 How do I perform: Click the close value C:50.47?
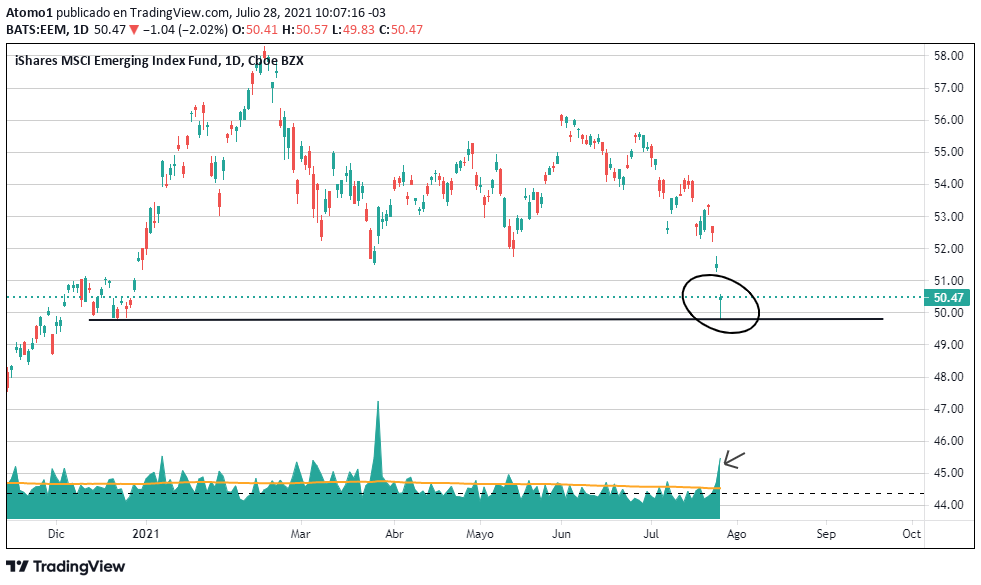401,29
